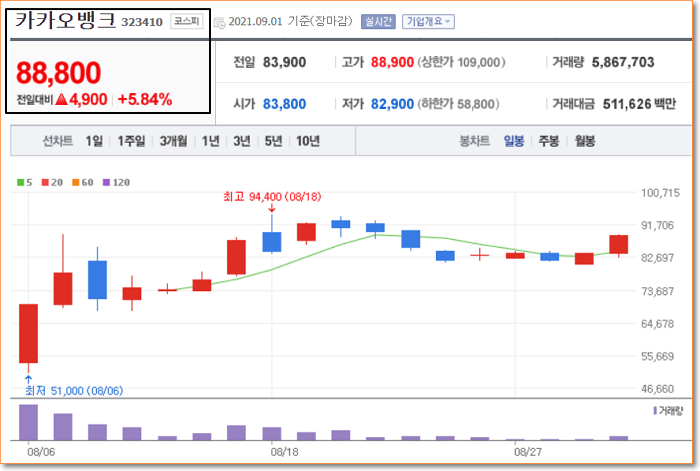Click the calendar clock icon before the date
Screen dimensions: 700x471
tap(220, 23)
